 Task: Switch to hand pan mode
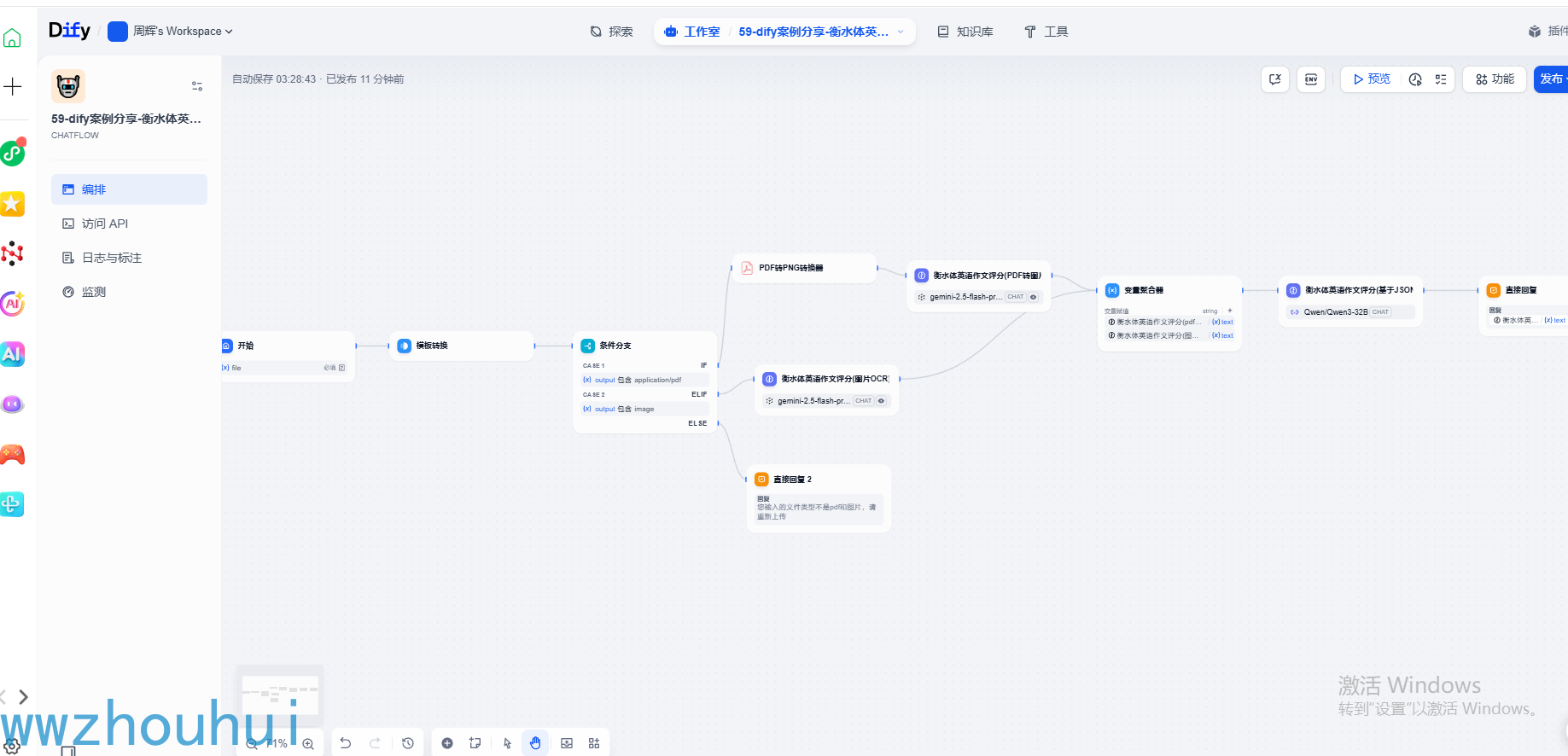coord(535,743)
